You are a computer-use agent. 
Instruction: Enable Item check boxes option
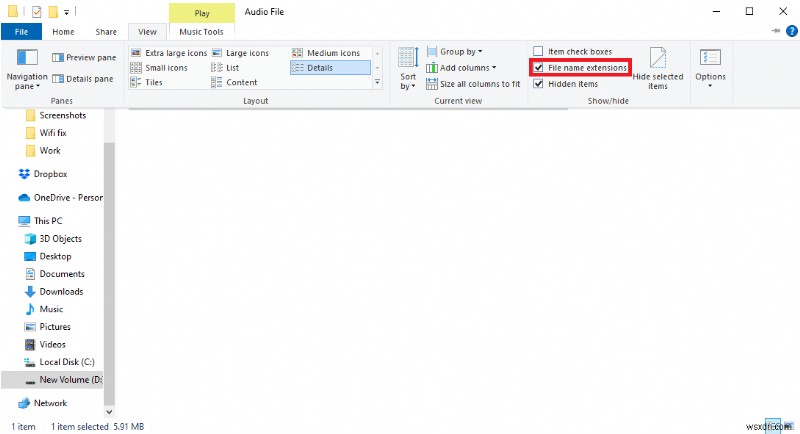pos(572,52)
